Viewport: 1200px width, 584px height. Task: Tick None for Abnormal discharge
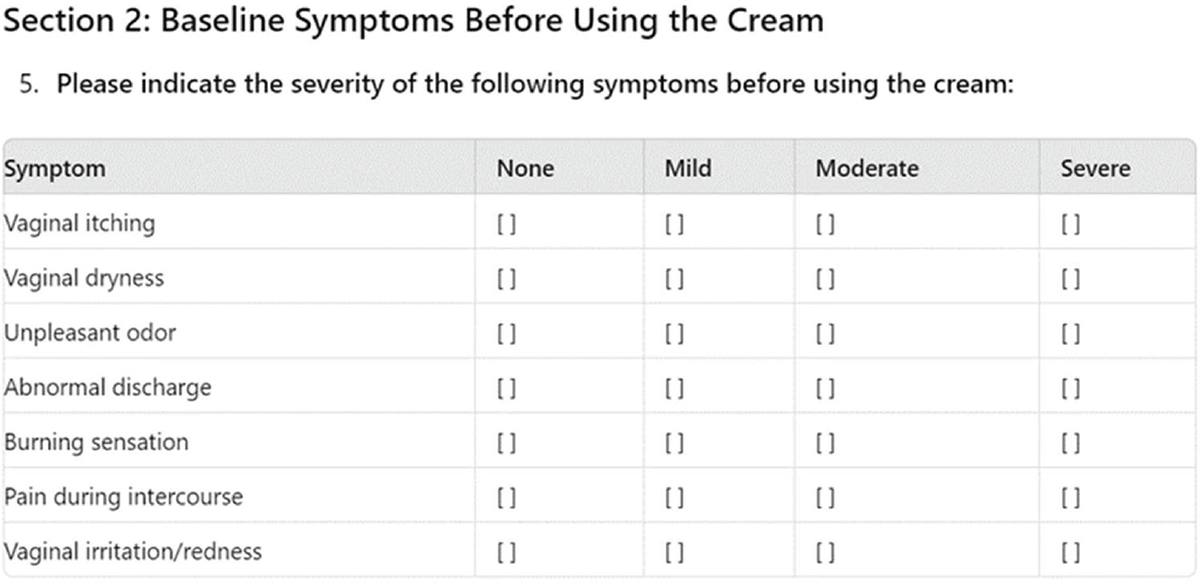point(505,388)
